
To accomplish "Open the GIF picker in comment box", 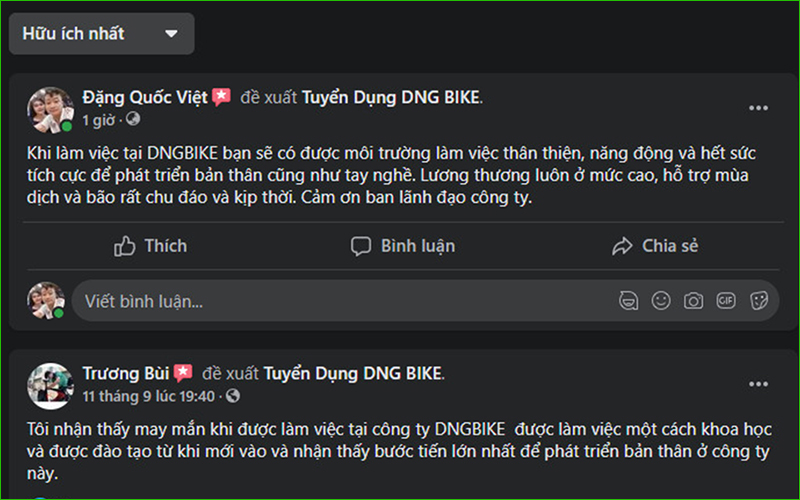I will [726, 300].
